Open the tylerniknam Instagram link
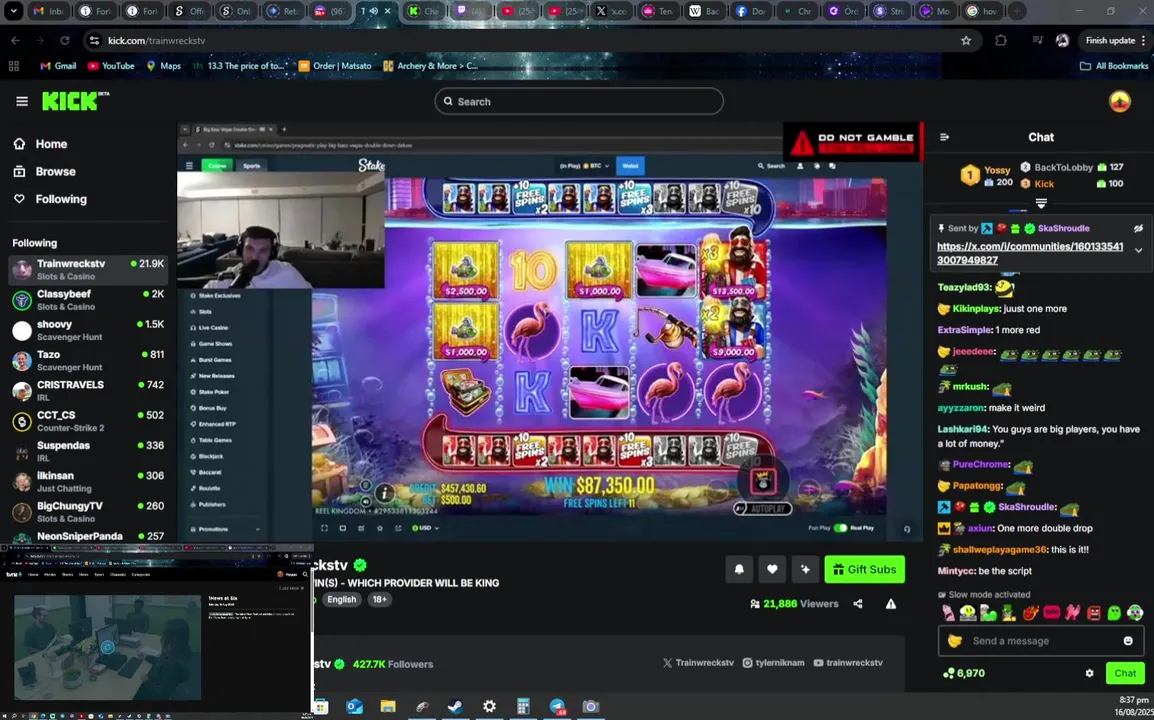1154x720 pixels. point(773,663)
